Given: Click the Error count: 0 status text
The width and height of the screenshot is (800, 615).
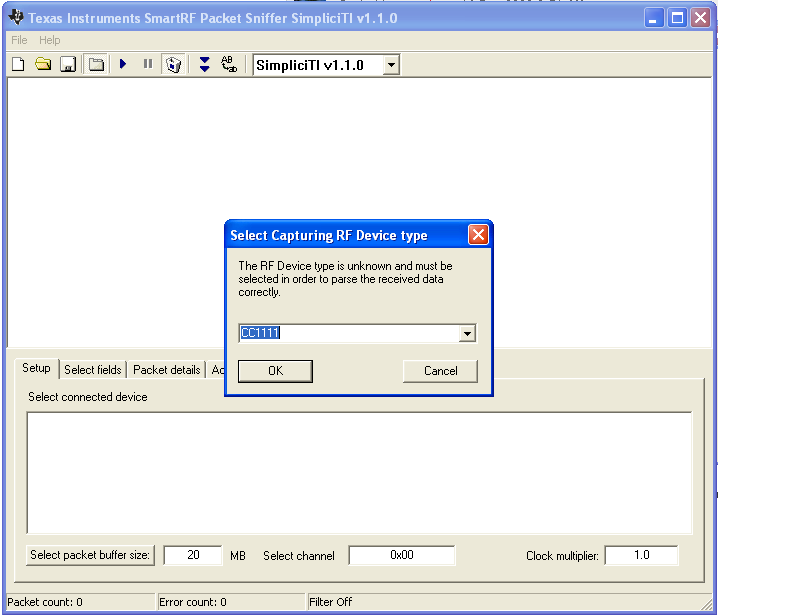Looking at the screenshot, I should point(192,602).
